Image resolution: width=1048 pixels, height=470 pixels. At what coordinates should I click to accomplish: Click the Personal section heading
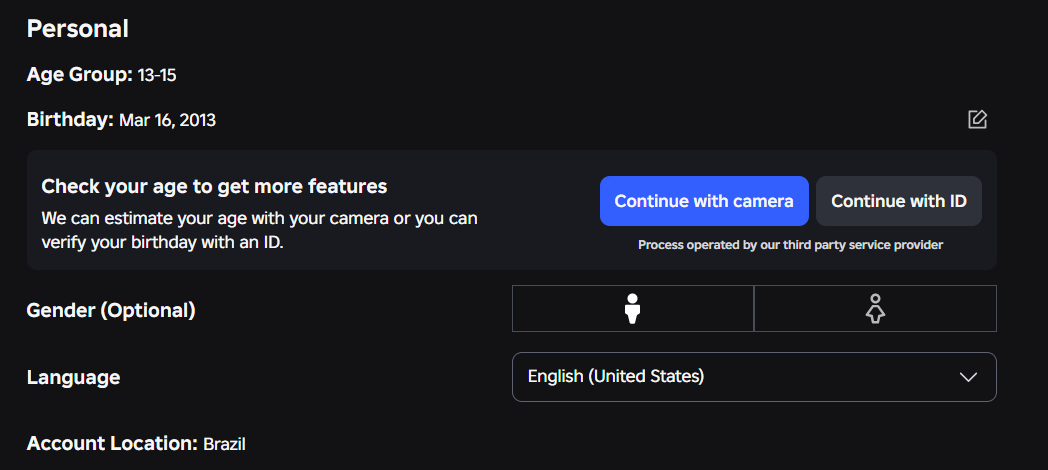pyautogui.click(x=78, y=29)
